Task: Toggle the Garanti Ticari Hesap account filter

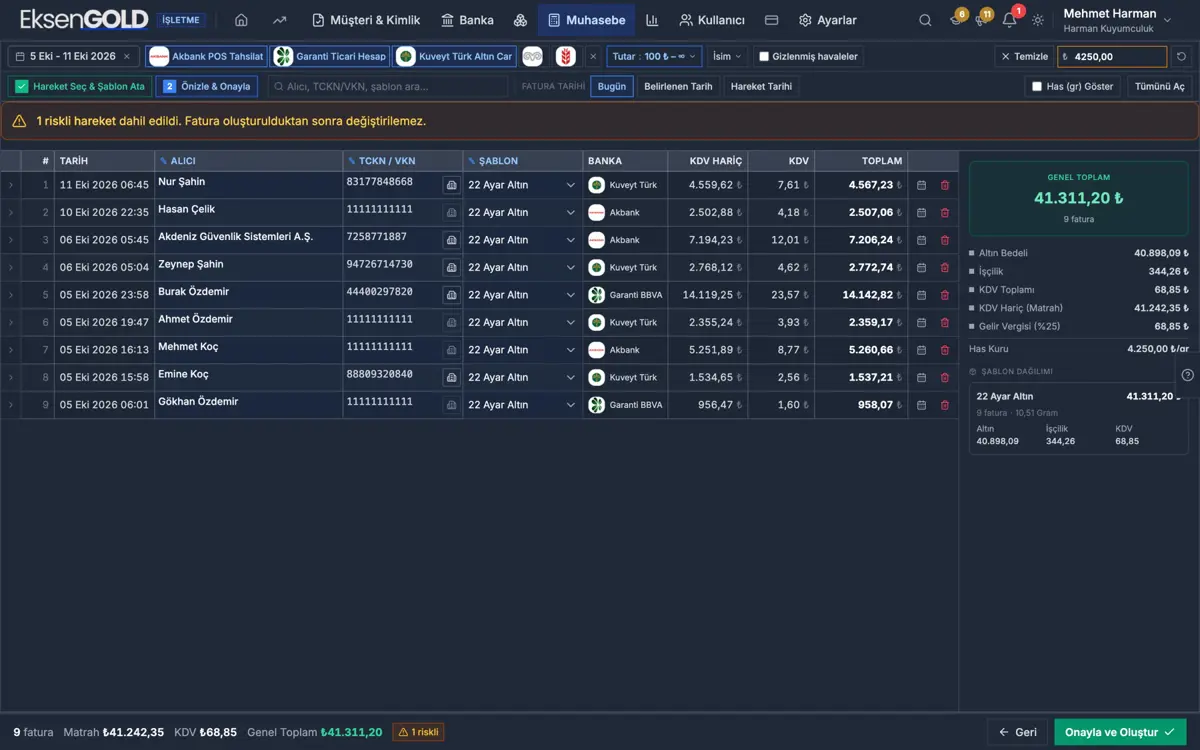Action: pyautogui.click(x=331, y=57)
